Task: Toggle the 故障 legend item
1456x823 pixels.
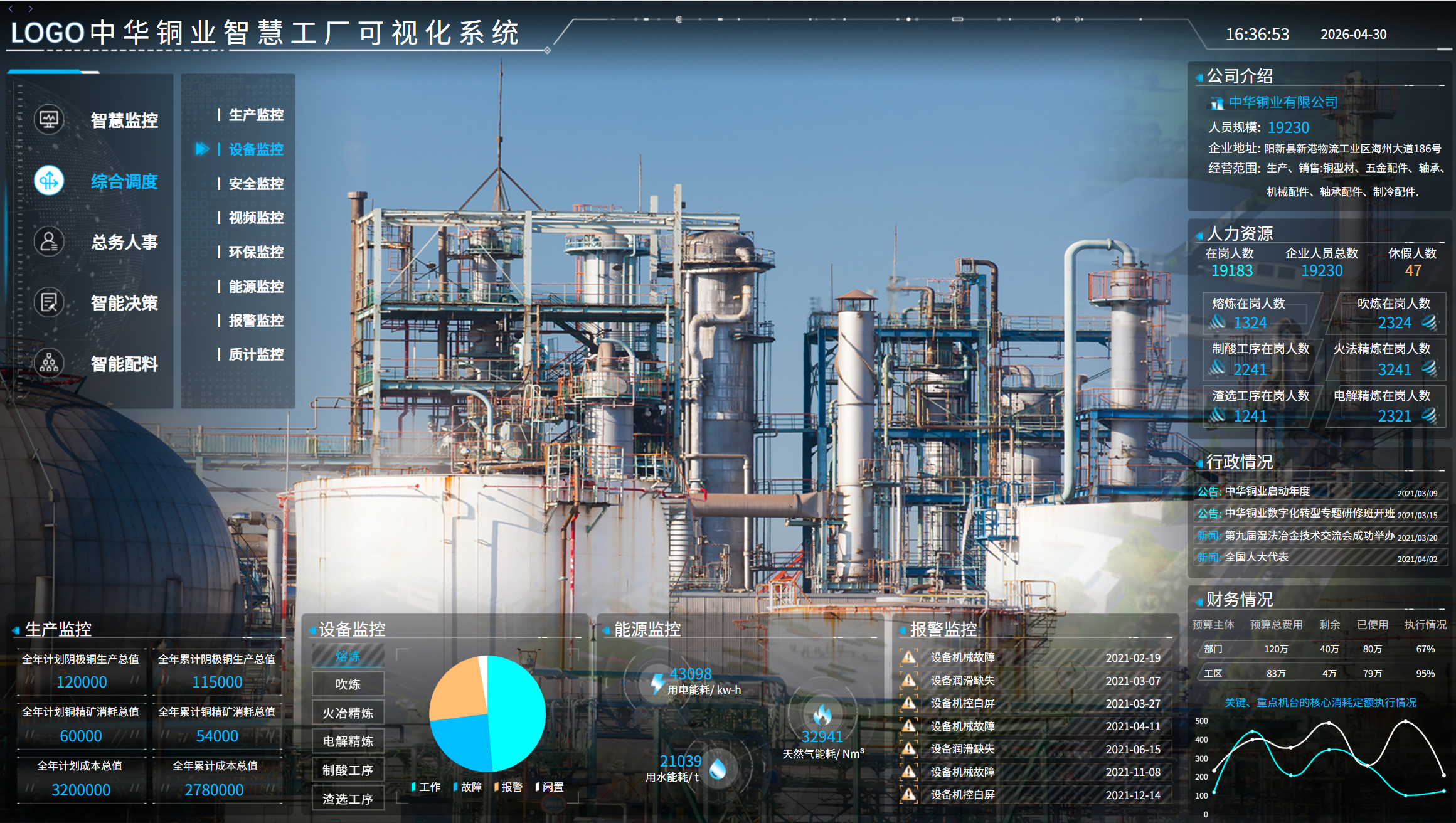Action: point(468,787)
